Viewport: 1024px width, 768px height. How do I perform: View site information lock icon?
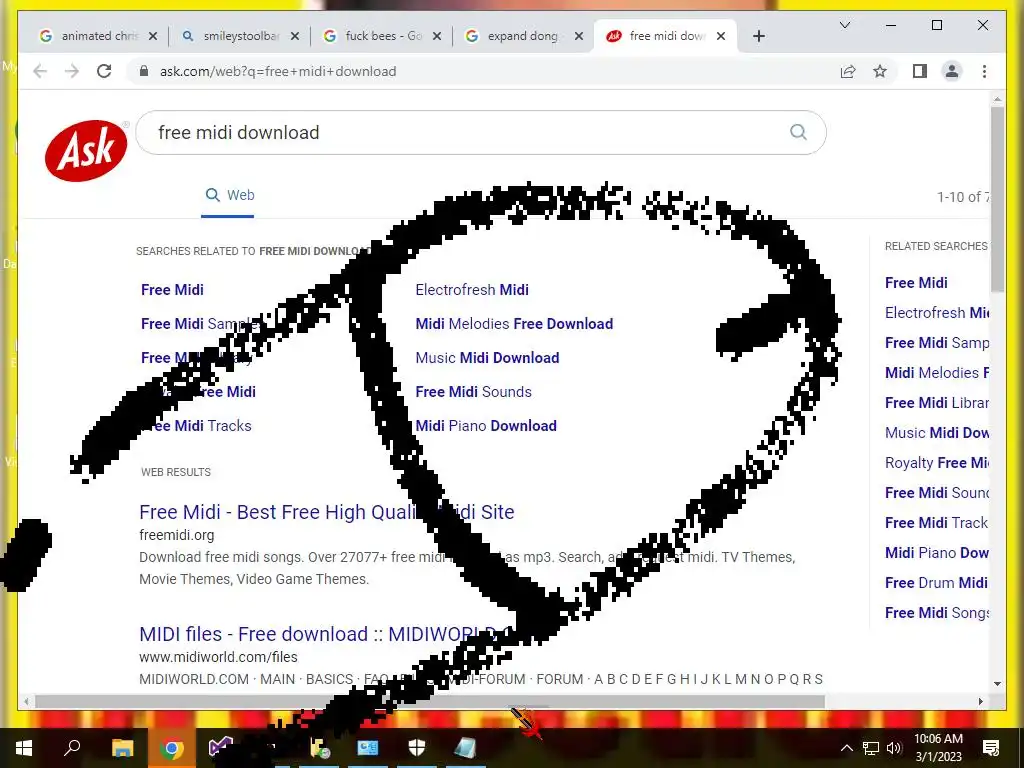pyautogui.click(x=144, y=71)
